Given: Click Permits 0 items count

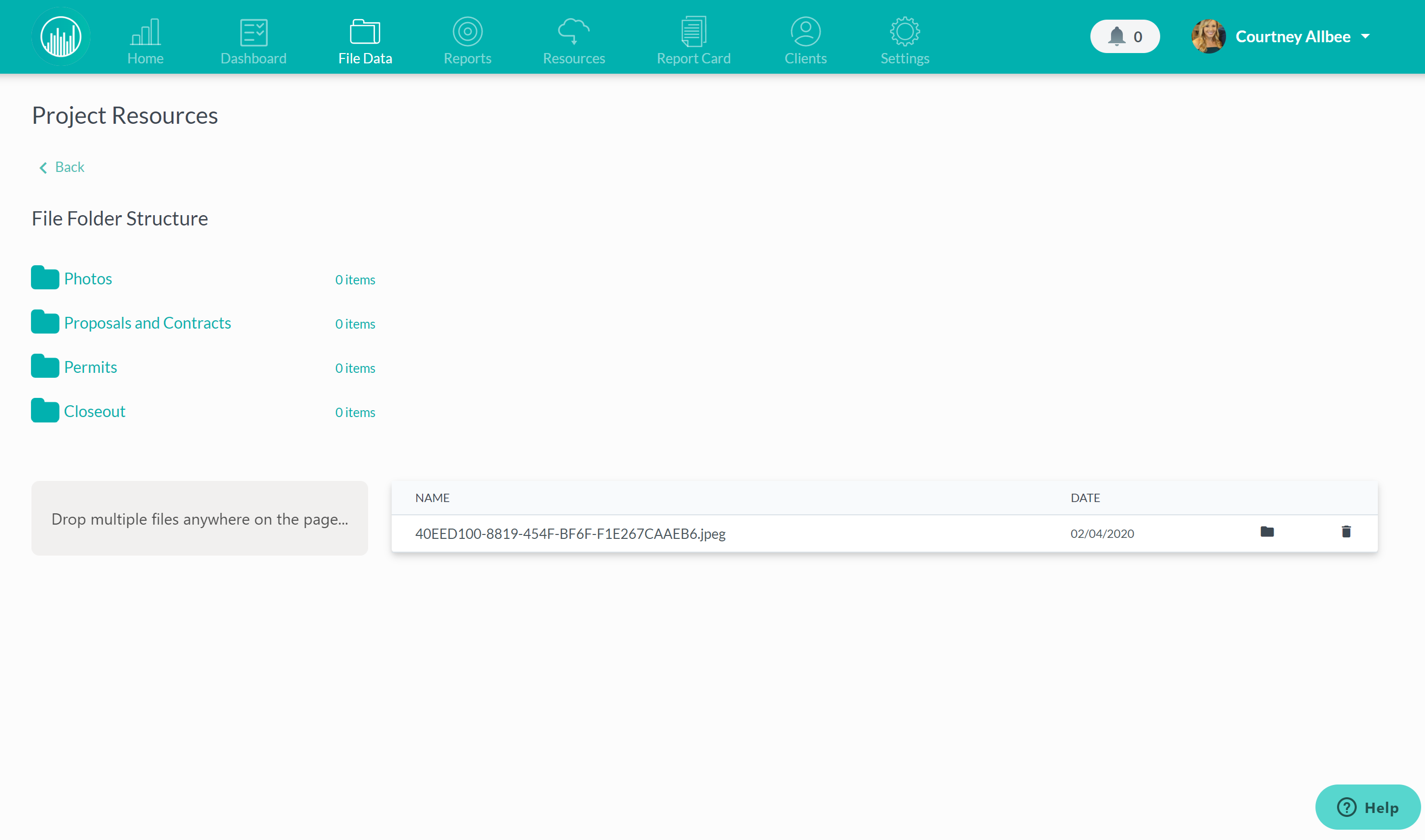Looking at the screenshot, I should [x=355, y=368].
